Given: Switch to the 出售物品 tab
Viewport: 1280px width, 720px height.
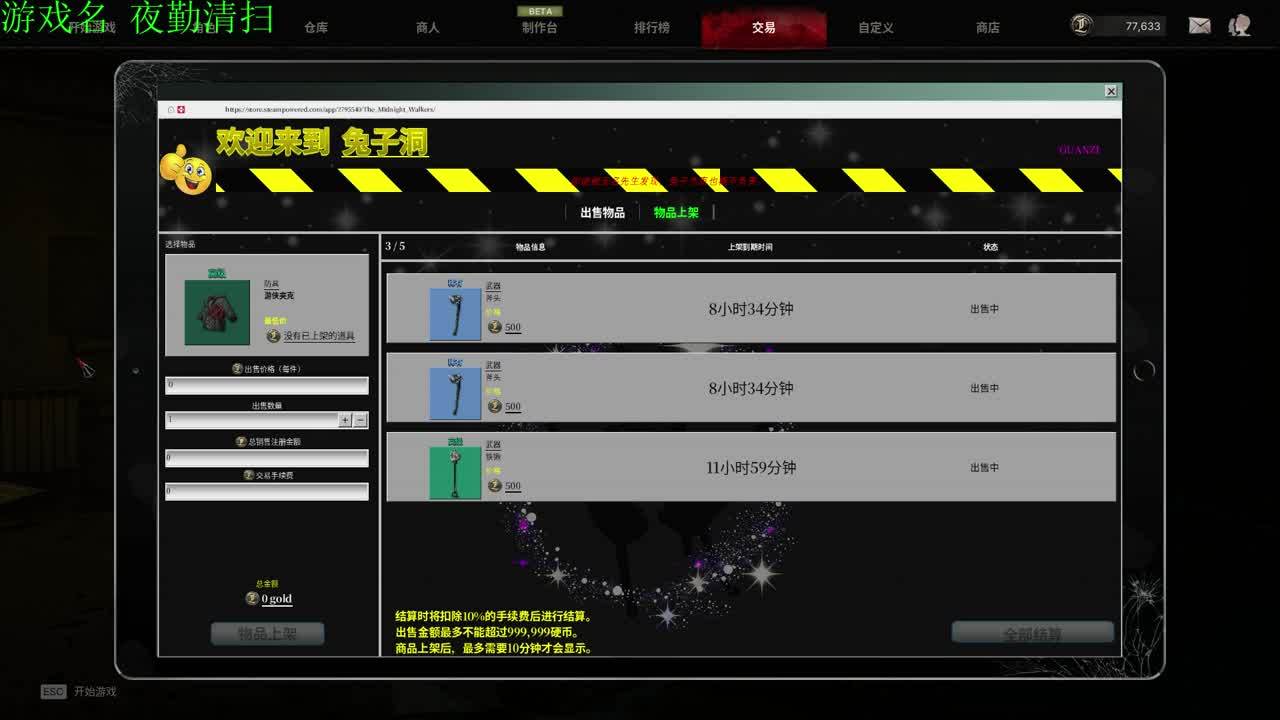Looking at the screenshot, I should [x=602, y=212].
